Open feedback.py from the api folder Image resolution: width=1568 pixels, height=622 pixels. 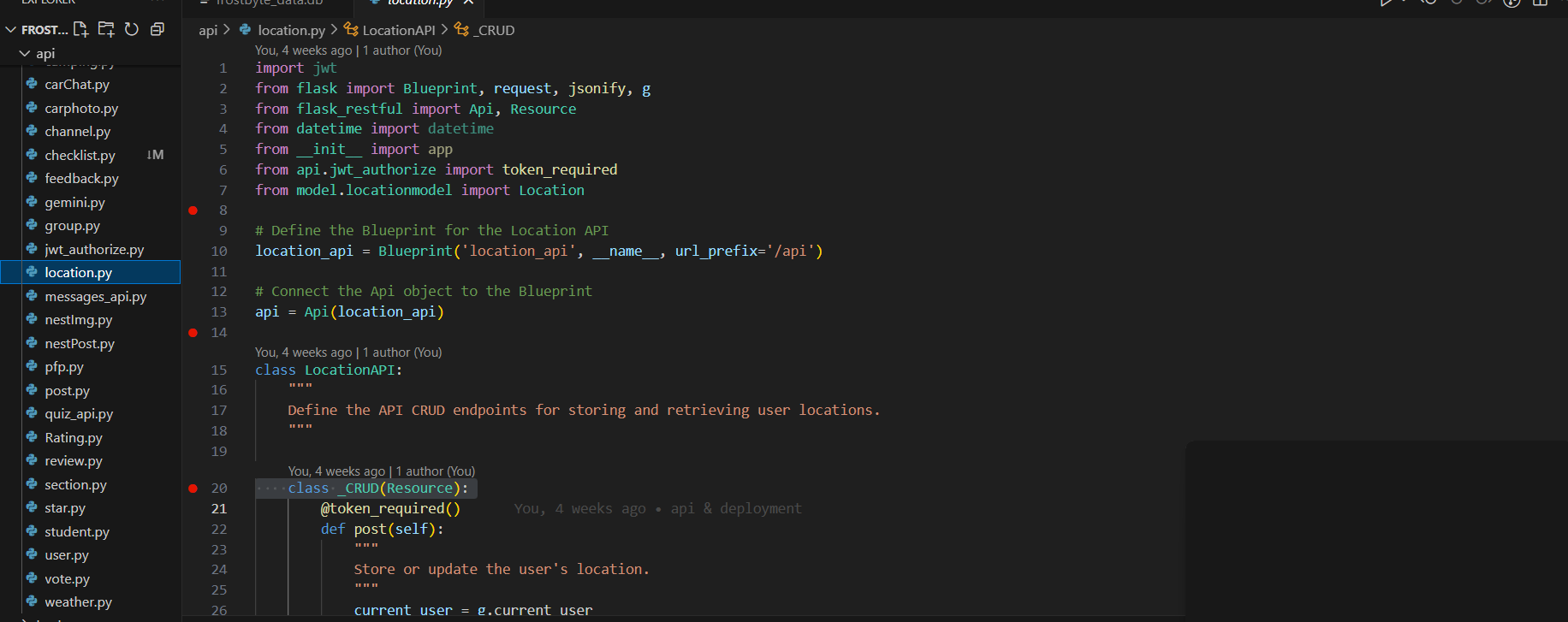81,179
